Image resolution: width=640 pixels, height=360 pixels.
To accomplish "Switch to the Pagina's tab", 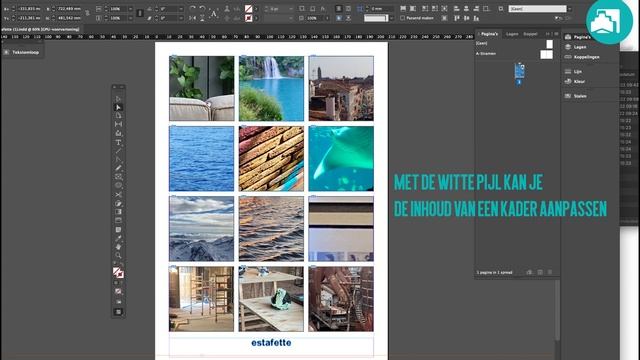I will point(489,34).
